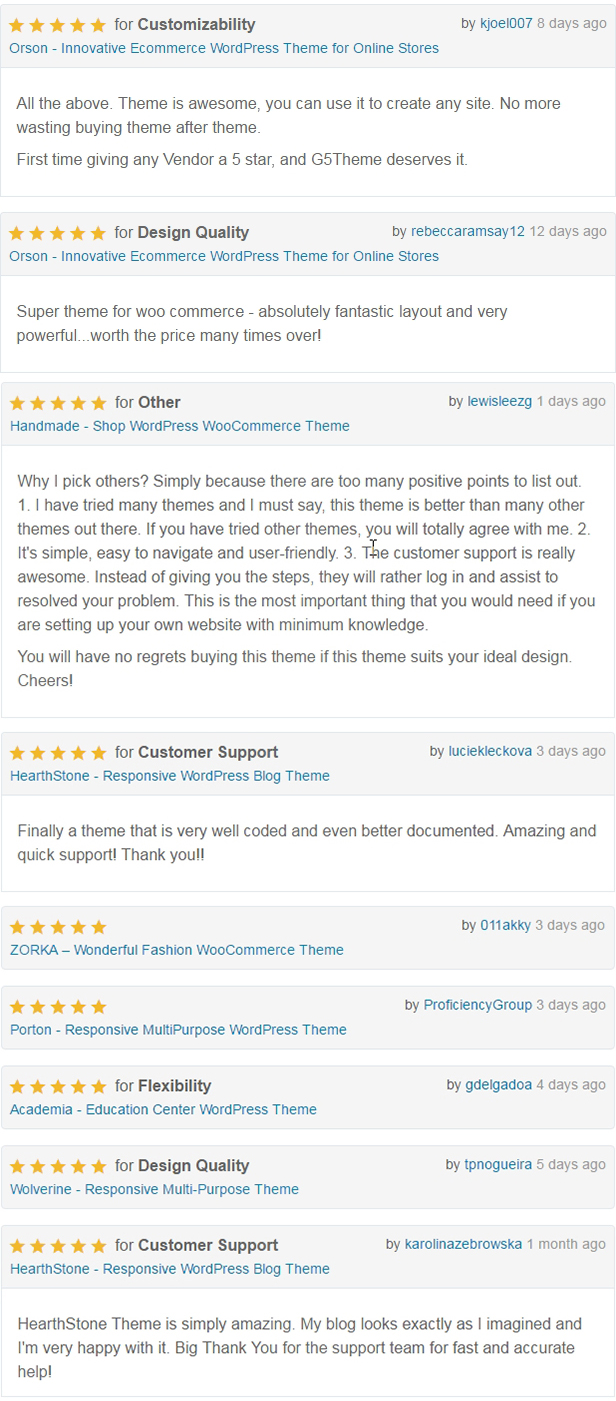Visit lewisleezg's author page
Image resolution: width=616 pixels, height=1401 pixels.
pyautogui.click(x=499, y=401)
